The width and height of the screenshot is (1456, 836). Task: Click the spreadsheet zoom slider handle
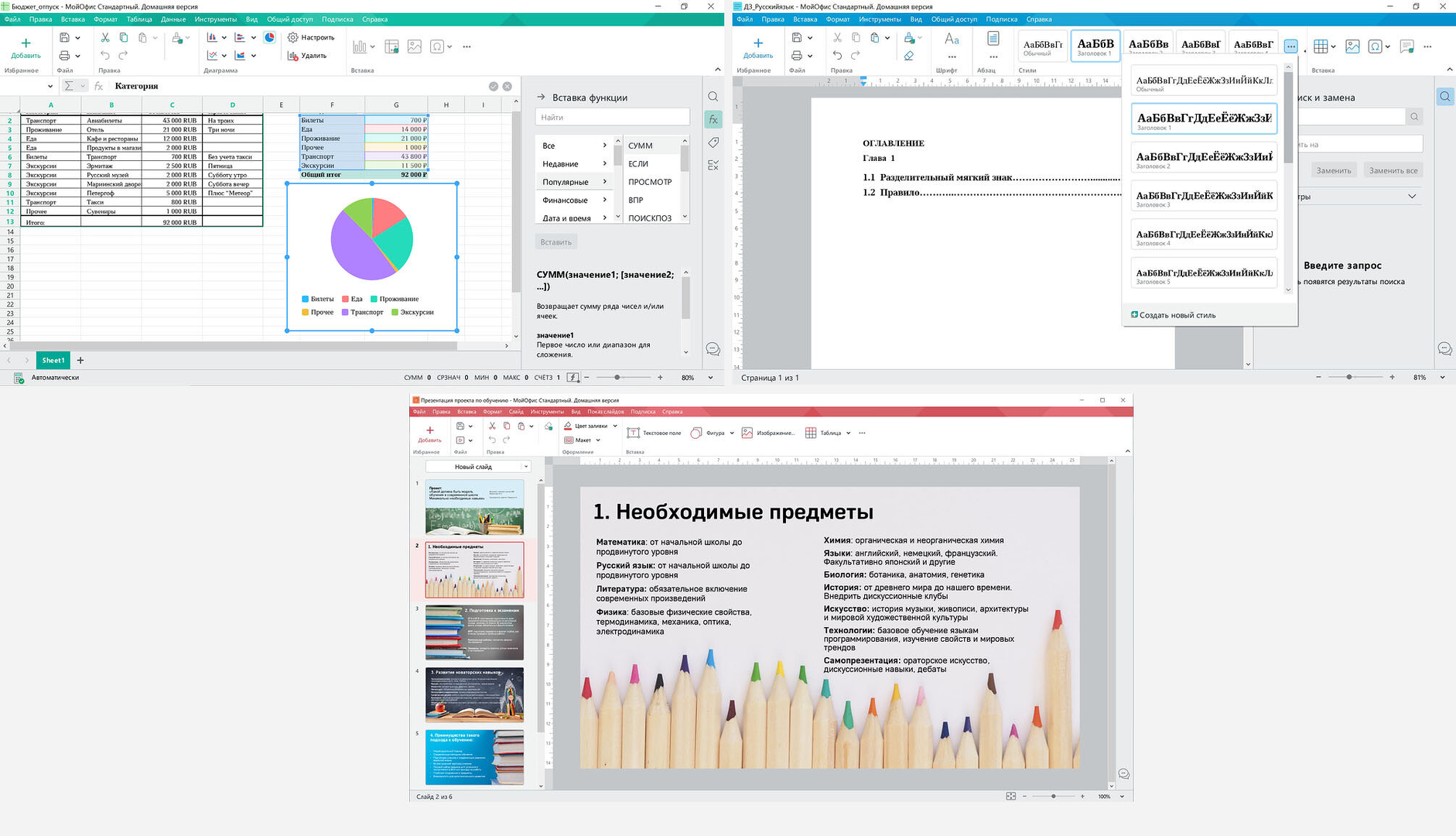pyautogui.click(x=617, y=378)
